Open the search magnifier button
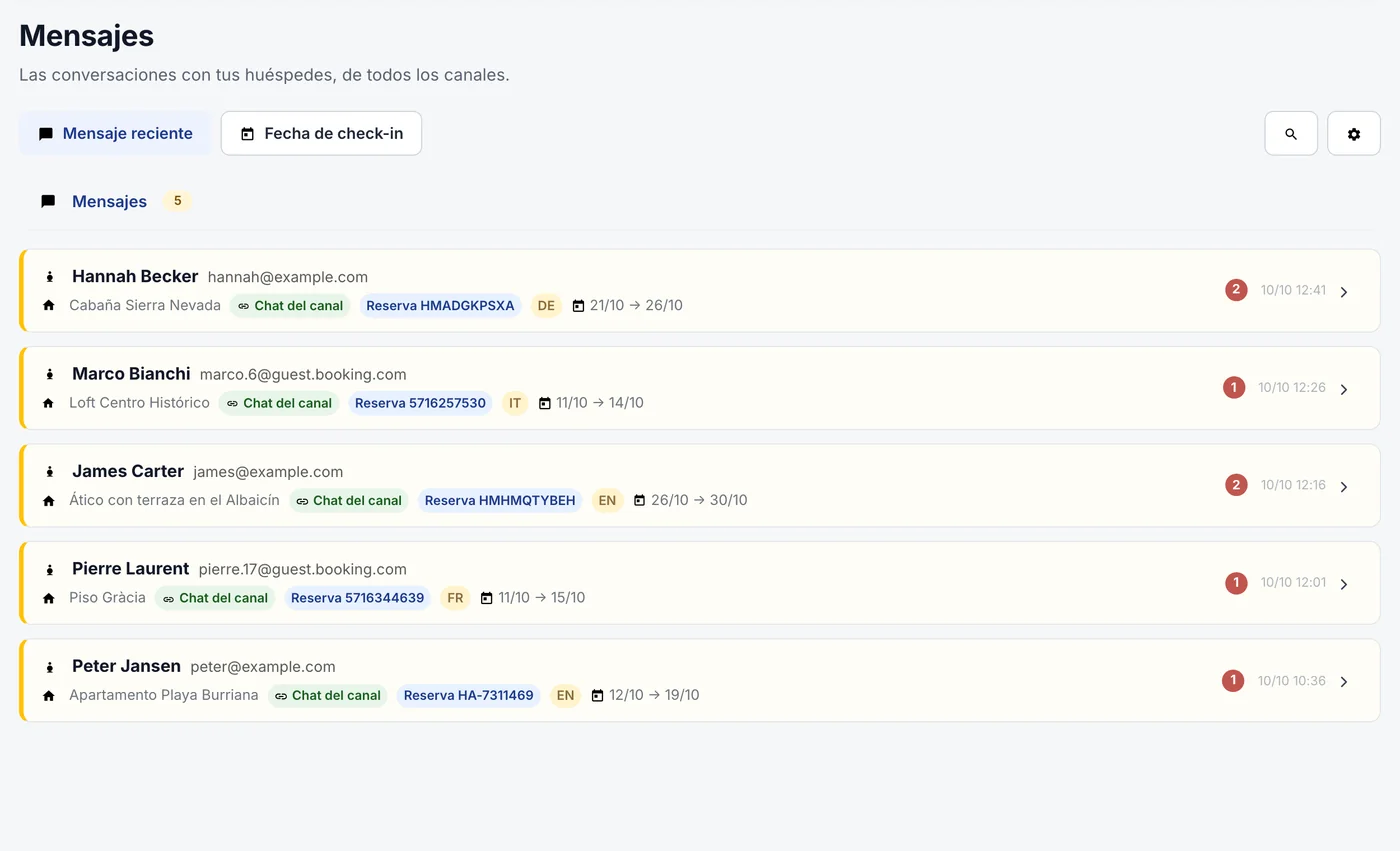1400x851 pixels. point(1291,134)
